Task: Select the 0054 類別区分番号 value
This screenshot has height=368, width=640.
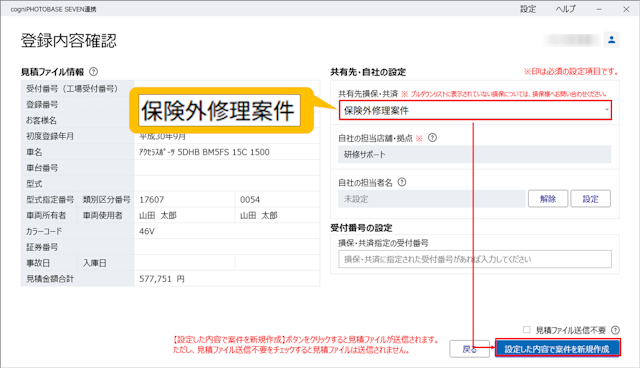Action: pos(250,200)
